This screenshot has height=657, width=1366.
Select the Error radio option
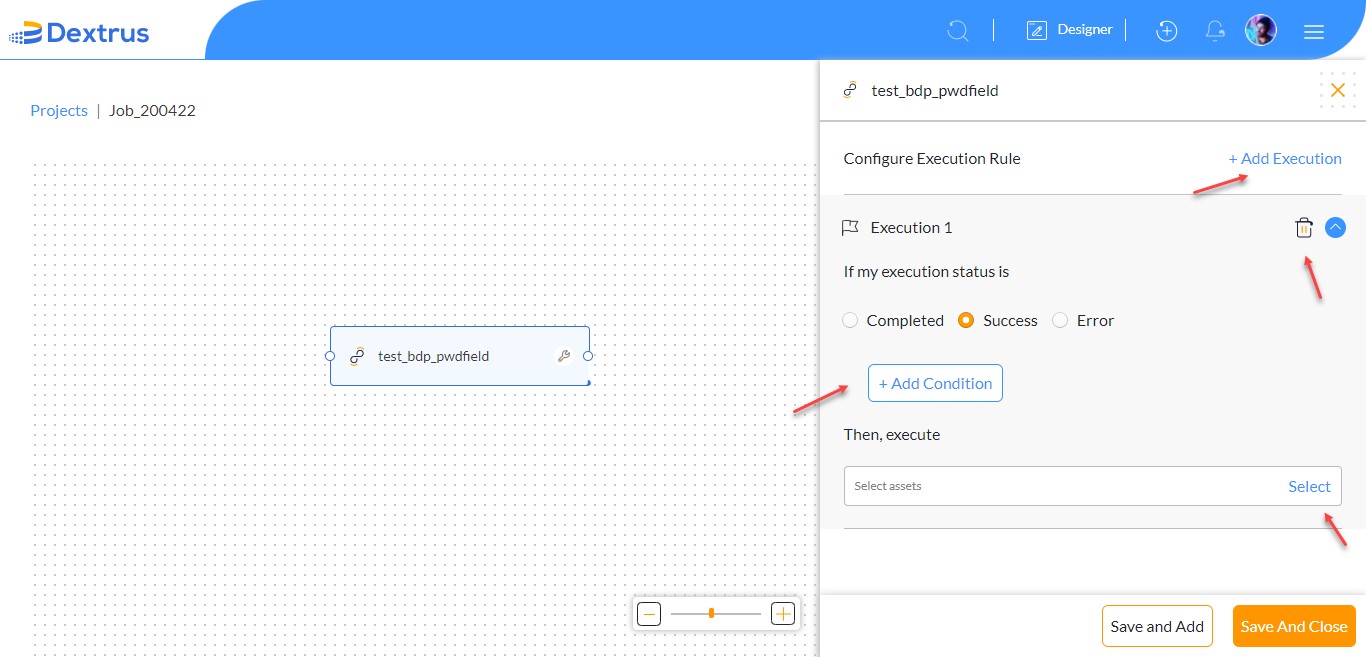[x=1060, y=320]
